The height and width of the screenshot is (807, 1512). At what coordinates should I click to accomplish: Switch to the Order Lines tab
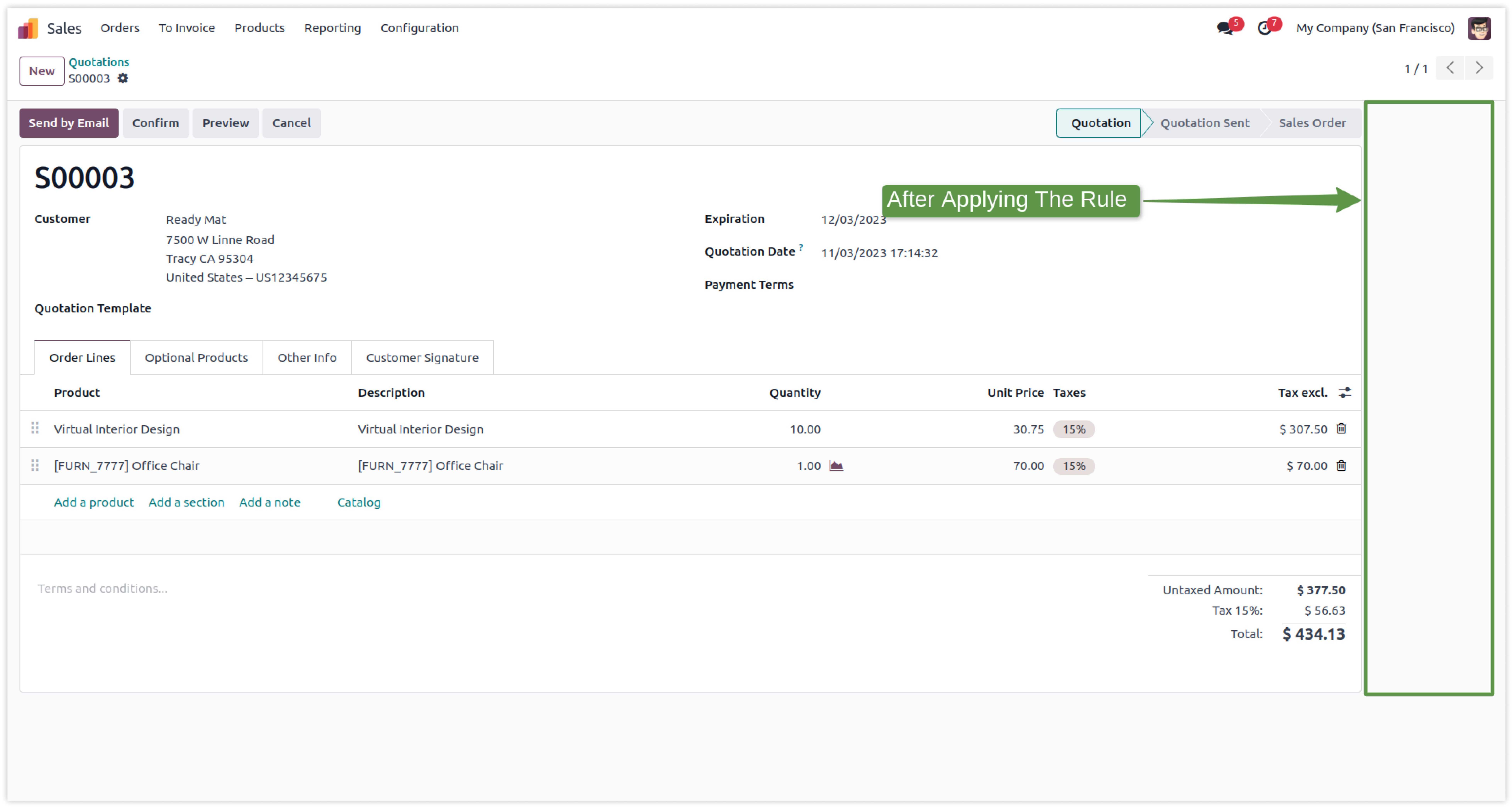point(82,357)
